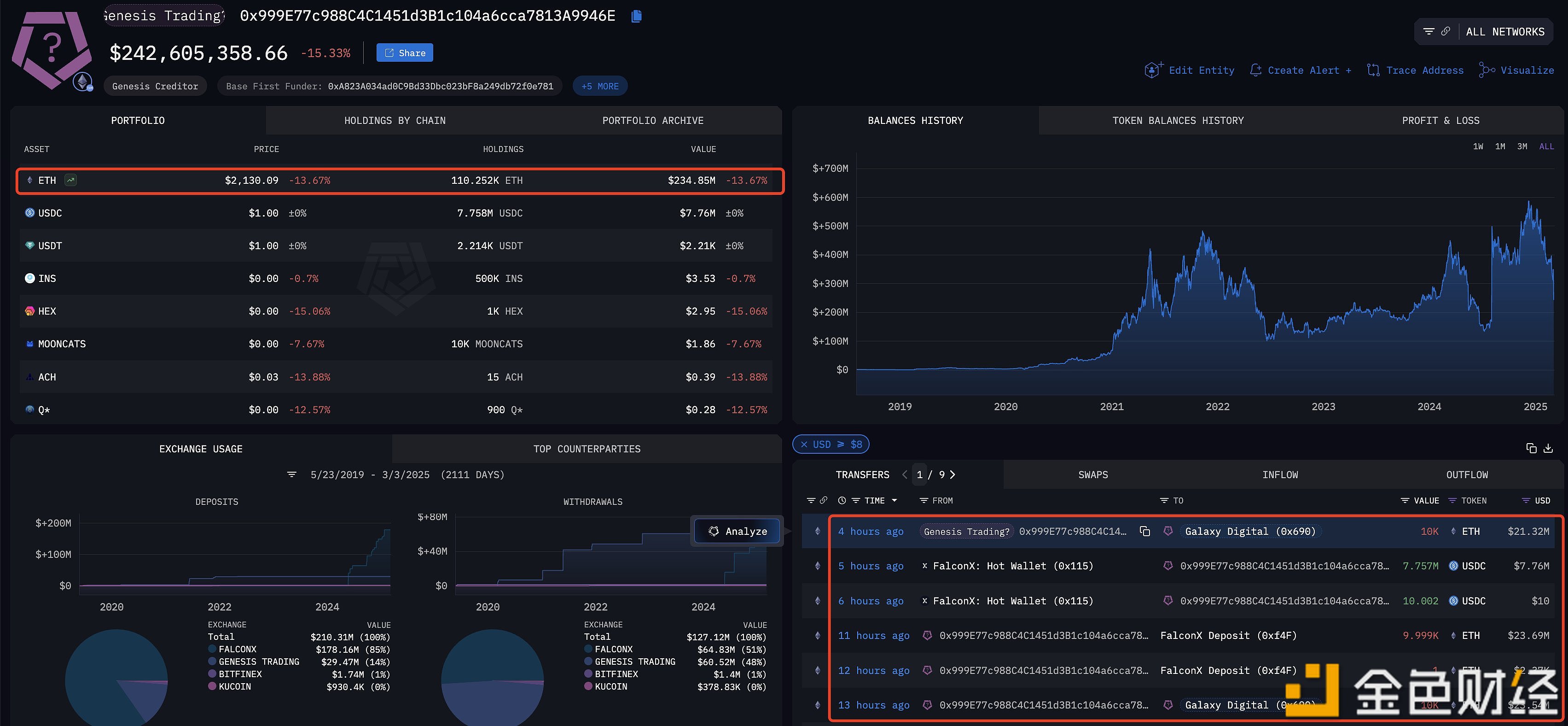Click the Analyze button
1568x726 pixels.
tap(737, 531)
